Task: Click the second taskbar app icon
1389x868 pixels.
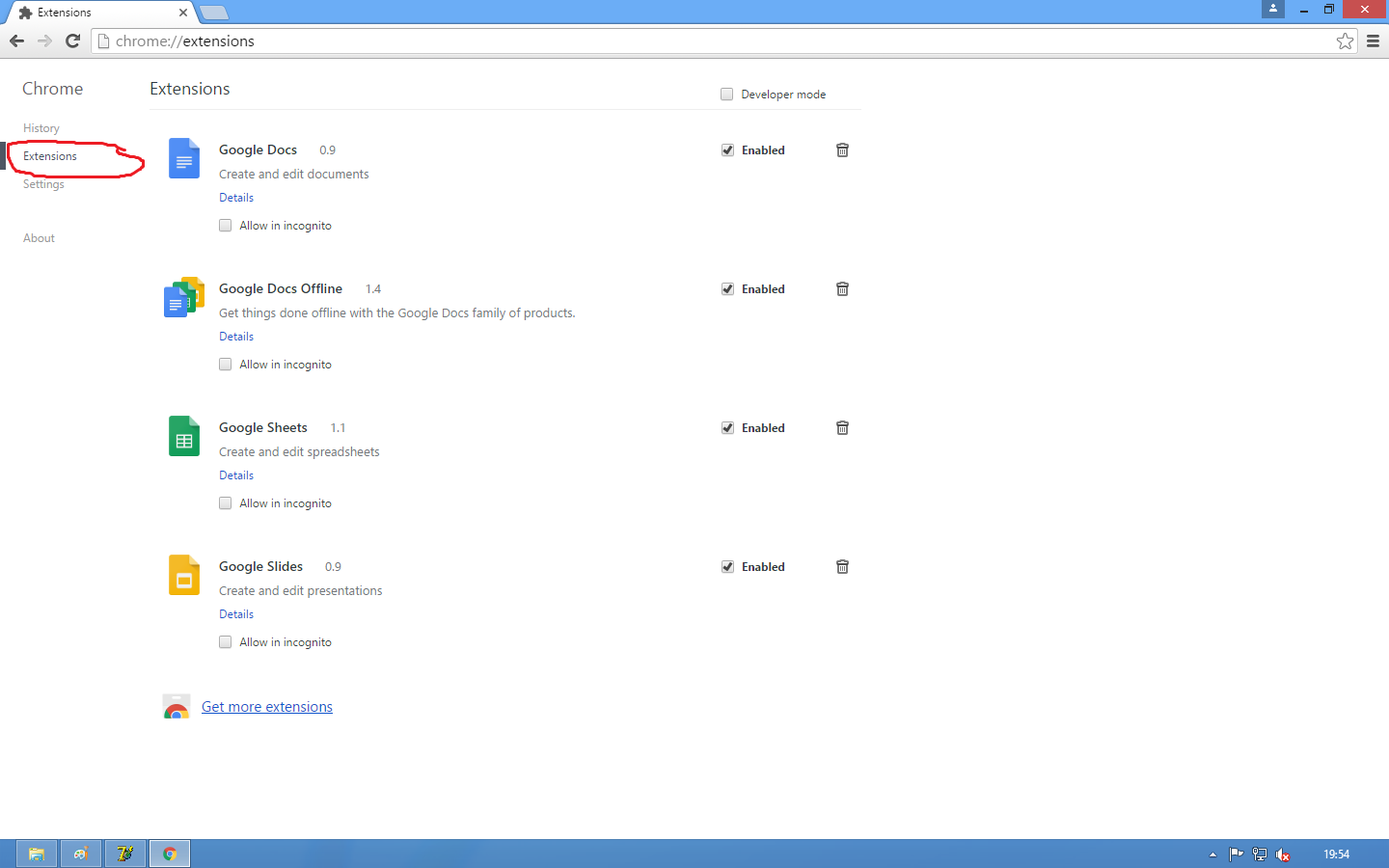Action: coord(81,854)
